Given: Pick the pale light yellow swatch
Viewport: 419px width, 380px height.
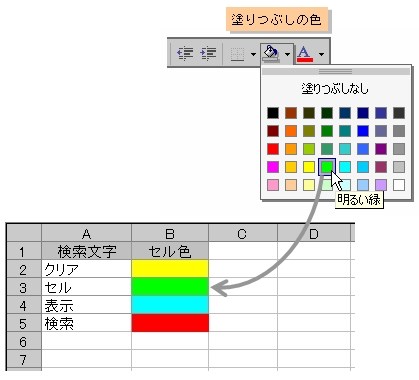Looking at the screenshot, I should (309, 185).
